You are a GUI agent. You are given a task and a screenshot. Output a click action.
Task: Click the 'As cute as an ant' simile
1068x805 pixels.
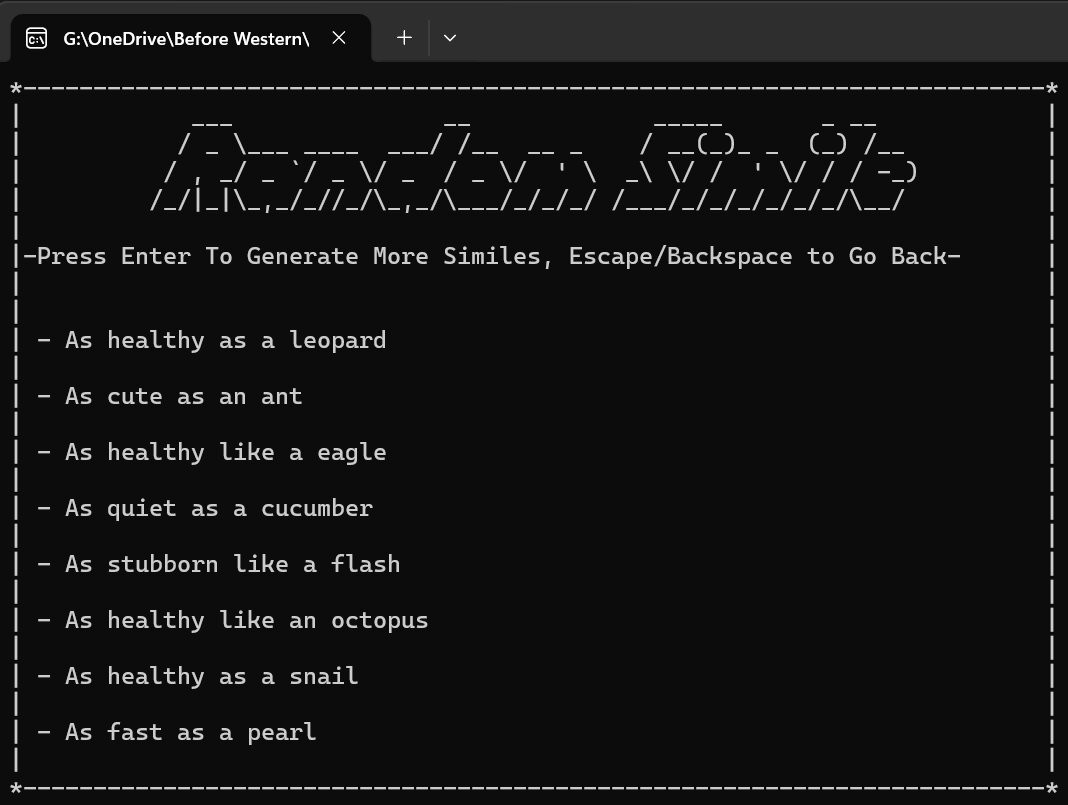point(183,396)
